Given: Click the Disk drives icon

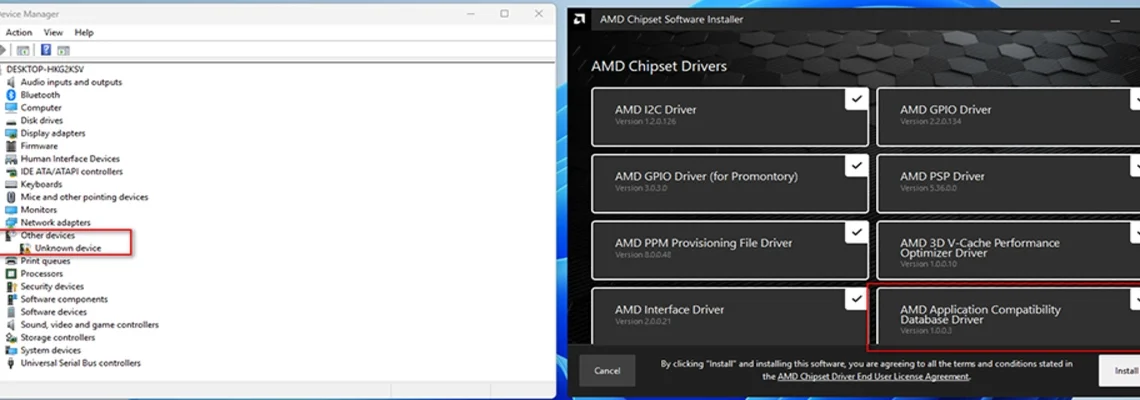Looking at the screenshot, I should point(11,121).
